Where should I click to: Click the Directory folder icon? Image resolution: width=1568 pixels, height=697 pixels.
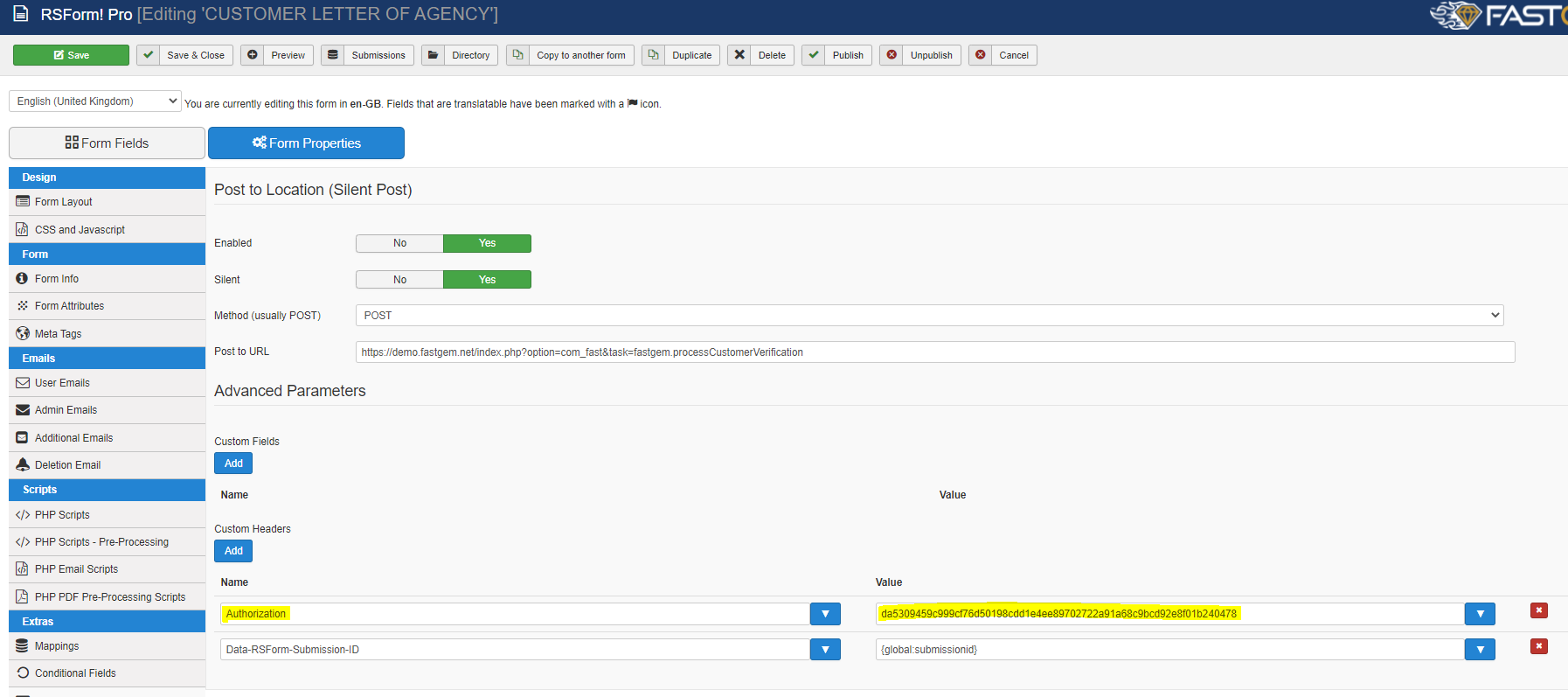(433, 55)
